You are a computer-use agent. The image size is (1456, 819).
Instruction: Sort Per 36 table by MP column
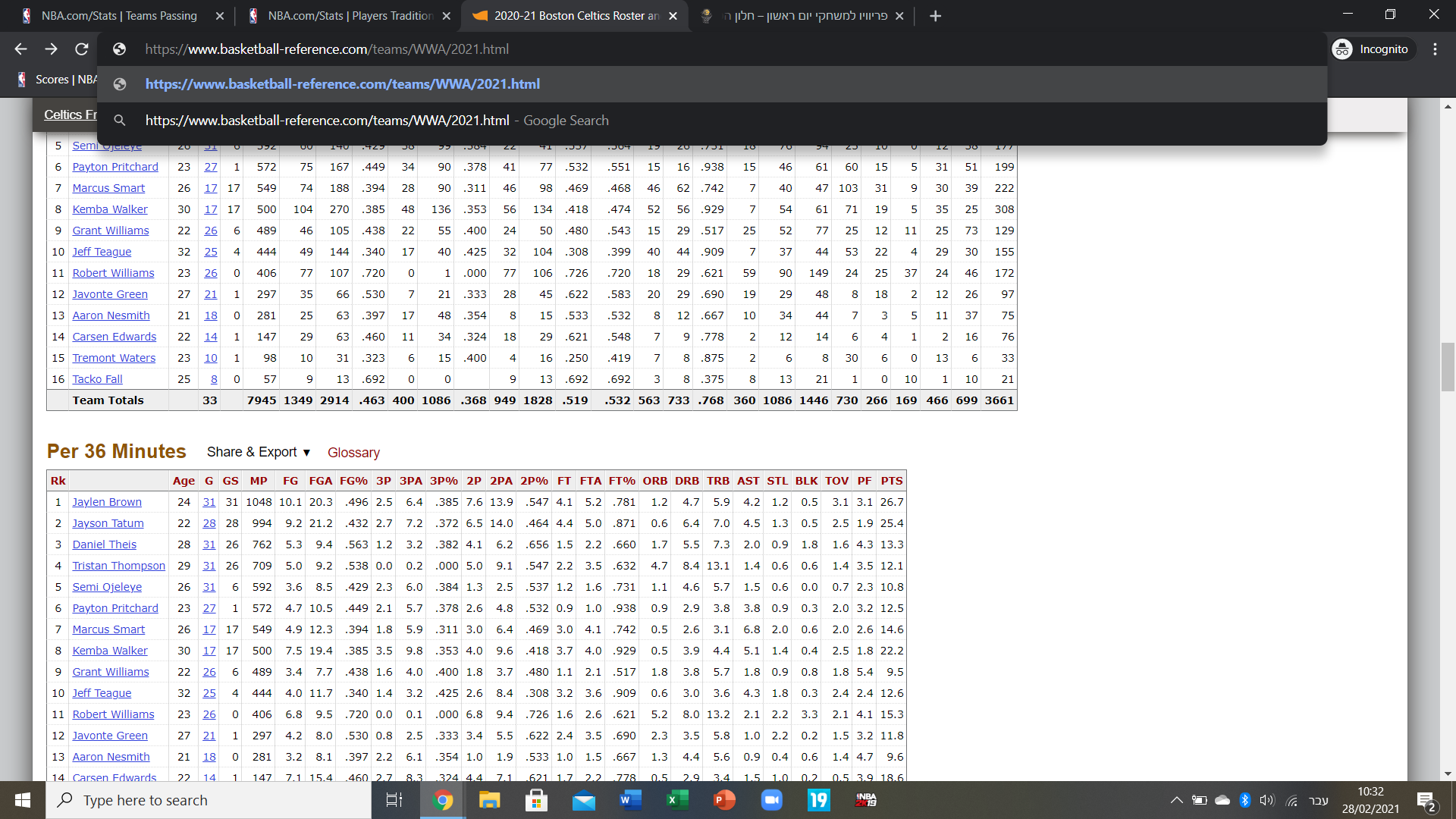tap(259, 481)
